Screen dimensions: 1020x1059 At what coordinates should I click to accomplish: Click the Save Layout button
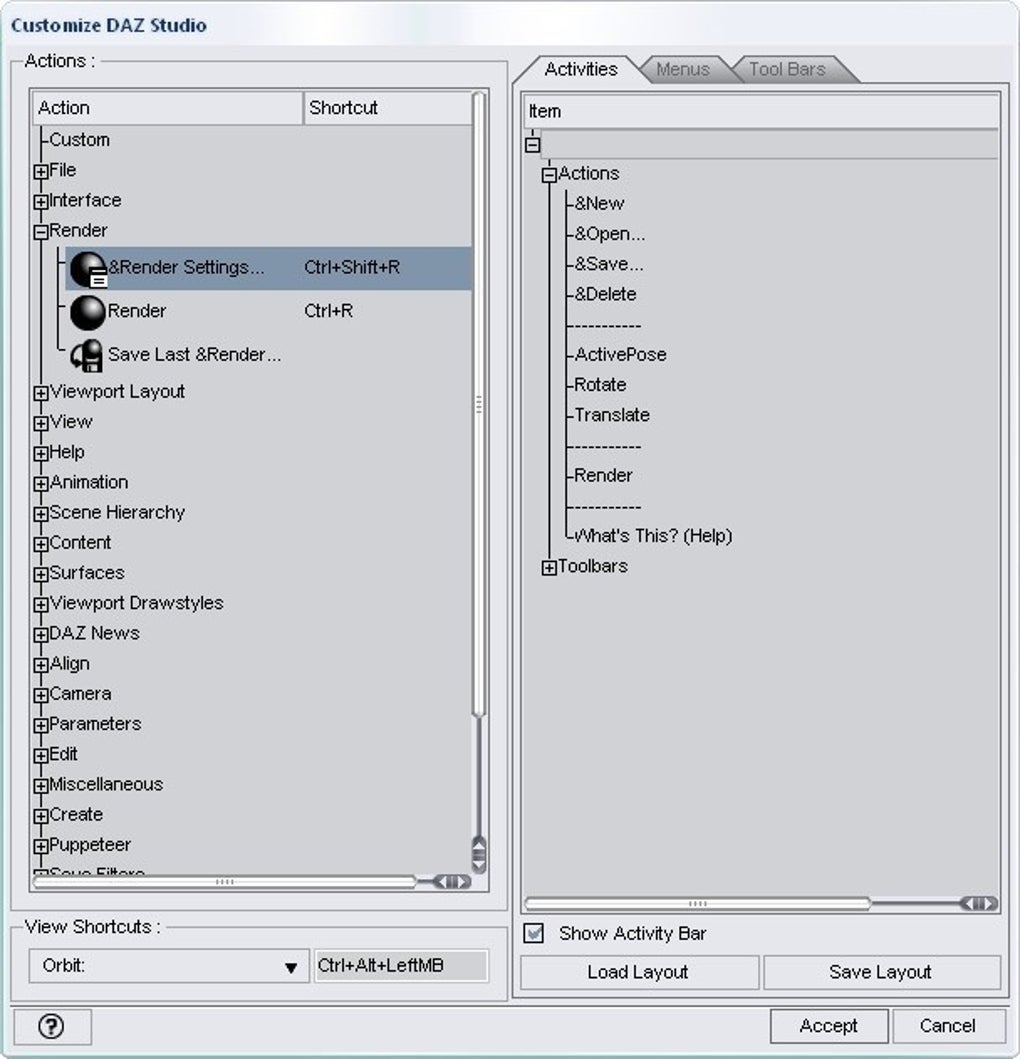pyautogui.click(x=881, y=973)
